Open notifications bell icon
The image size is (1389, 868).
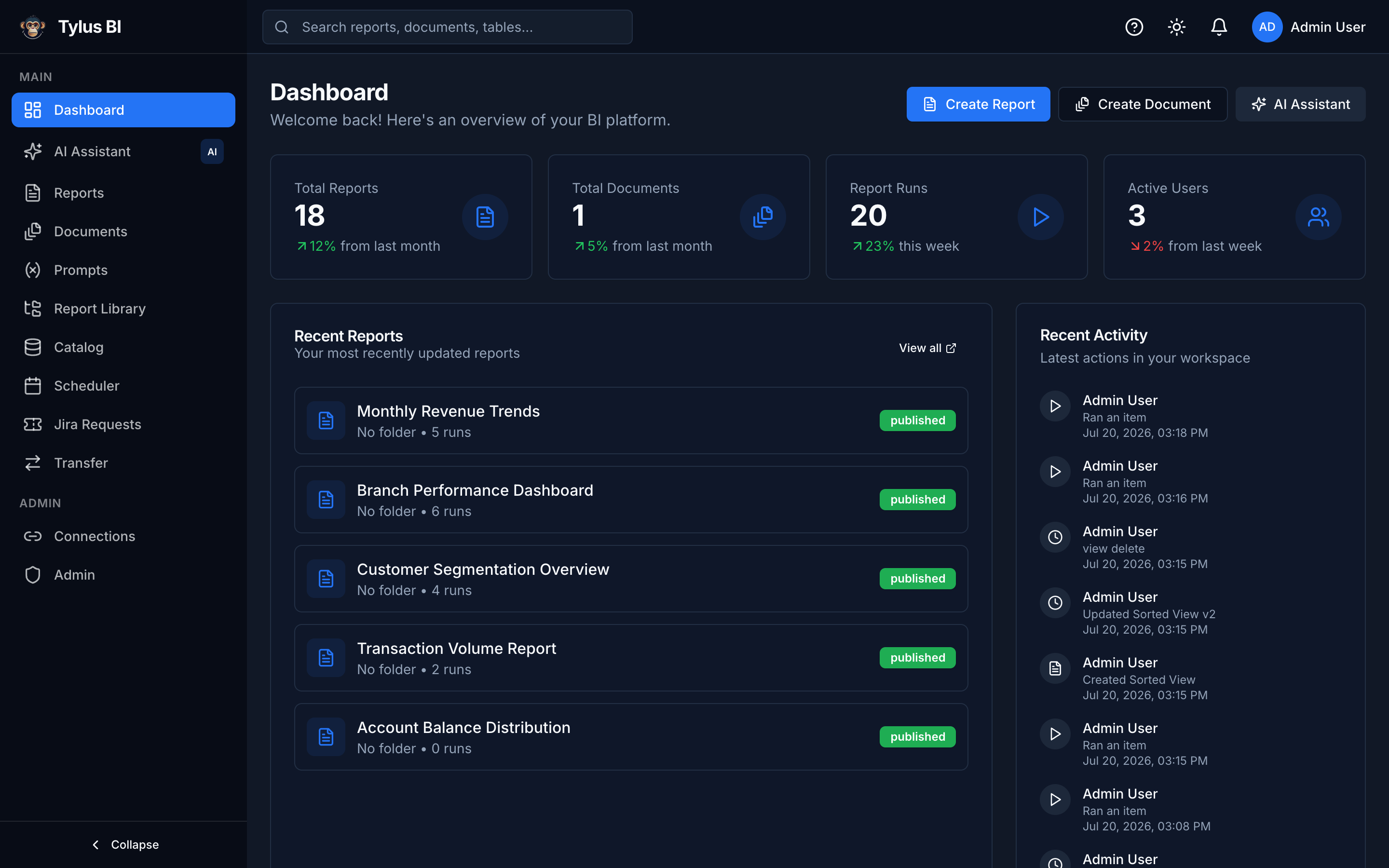[1219, 27]
